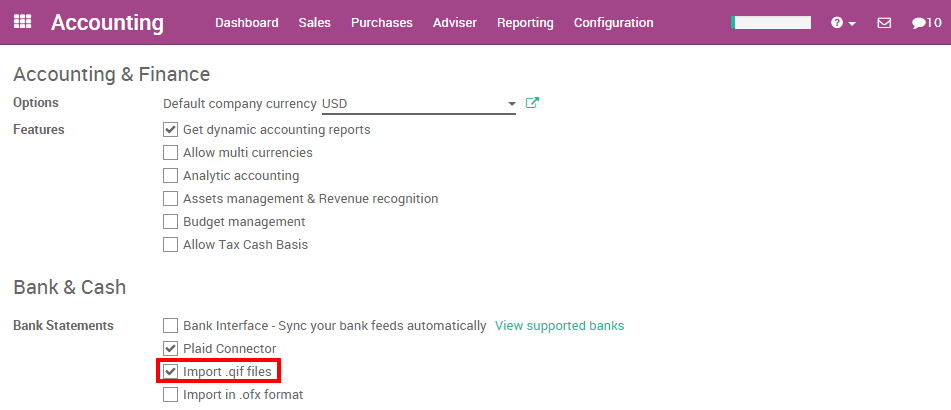Expand the dropdown caret beside help icon
The height and width of the screenshot is (410, 951).
pyautogui.click(x=852, y=23)
